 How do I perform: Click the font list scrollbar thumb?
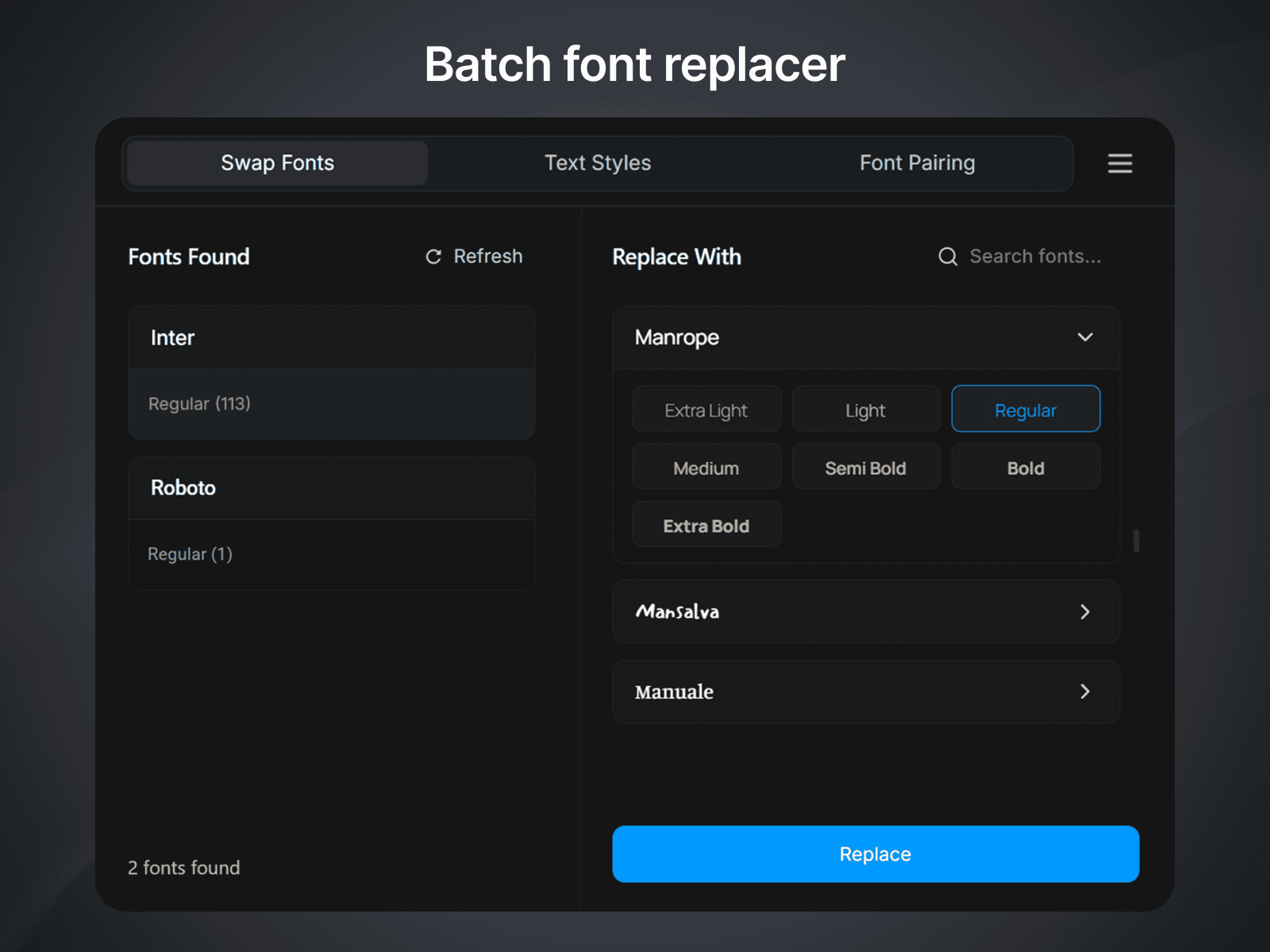(x=1137, y=541)
